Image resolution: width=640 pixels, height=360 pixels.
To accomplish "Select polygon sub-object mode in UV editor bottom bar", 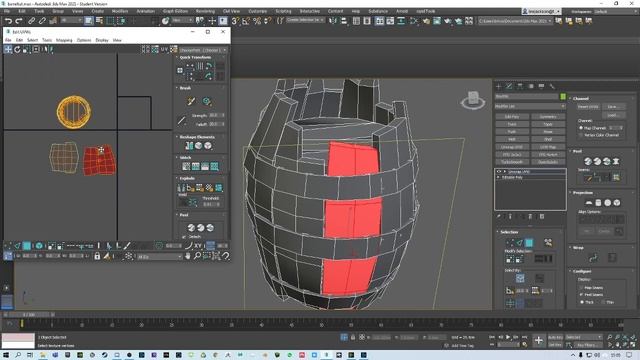I will pos(27,246).
